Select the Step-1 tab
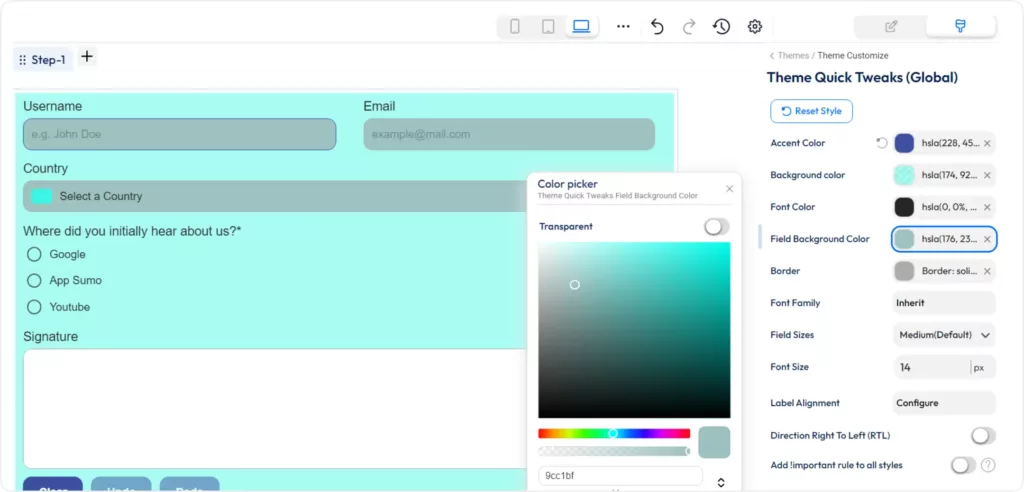This screenshot has height=492, width=1024. [x=43, y=59]
